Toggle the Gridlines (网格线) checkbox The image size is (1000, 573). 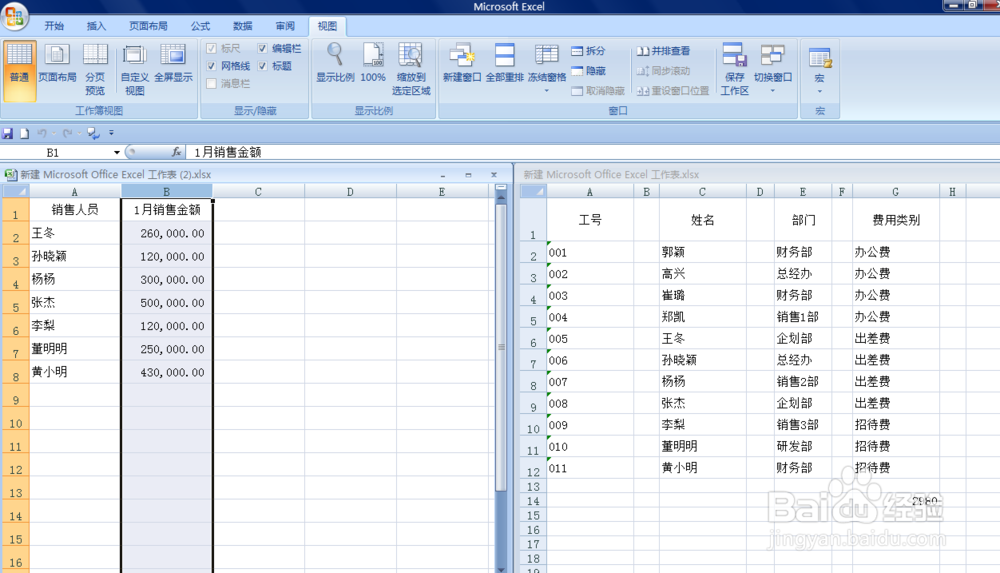[211, 66]
